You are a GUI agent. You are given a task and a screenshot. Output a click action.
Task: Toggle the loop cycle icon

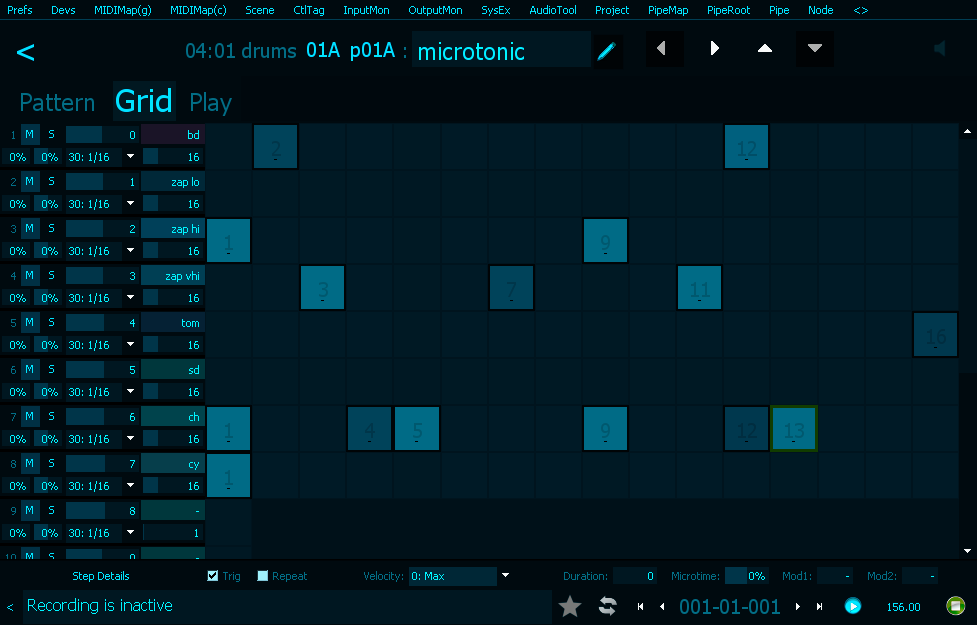(607, 606)
